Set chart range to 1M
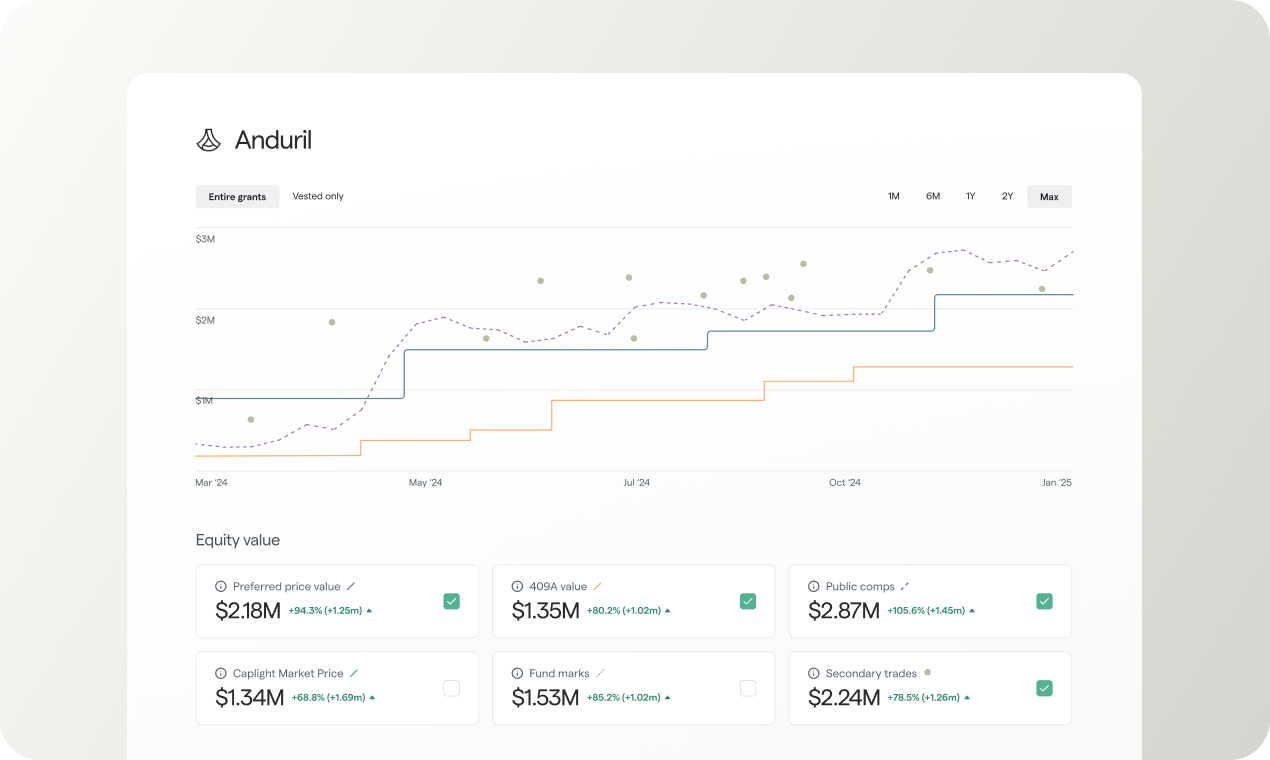The image size is (1270, 760). coord(894,197)
